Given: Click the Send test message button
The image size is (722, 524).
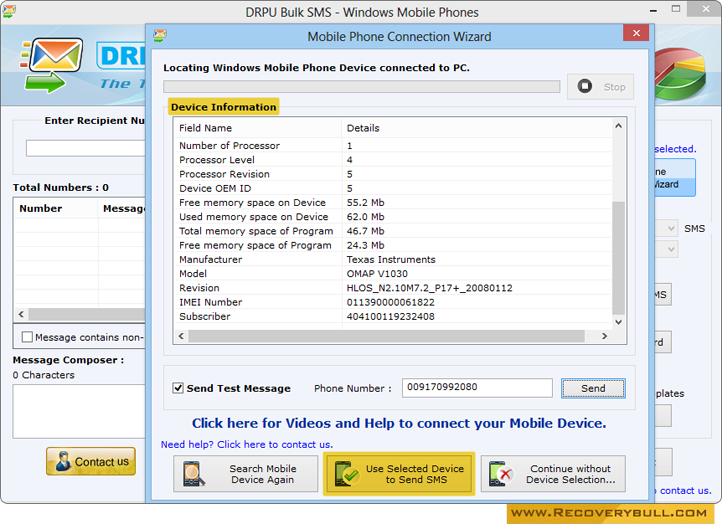Looking at the screenshot, I should tap(593, 388).
